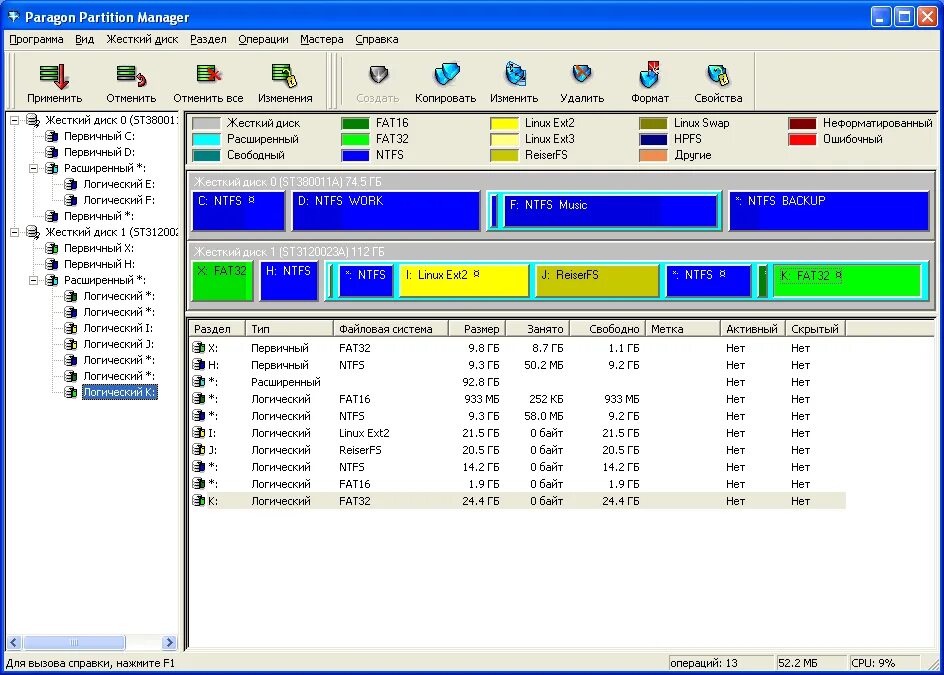944x675 pixels.
Task: Open the Справка menu
Action: pyautogui.click(x=377, y=39)
